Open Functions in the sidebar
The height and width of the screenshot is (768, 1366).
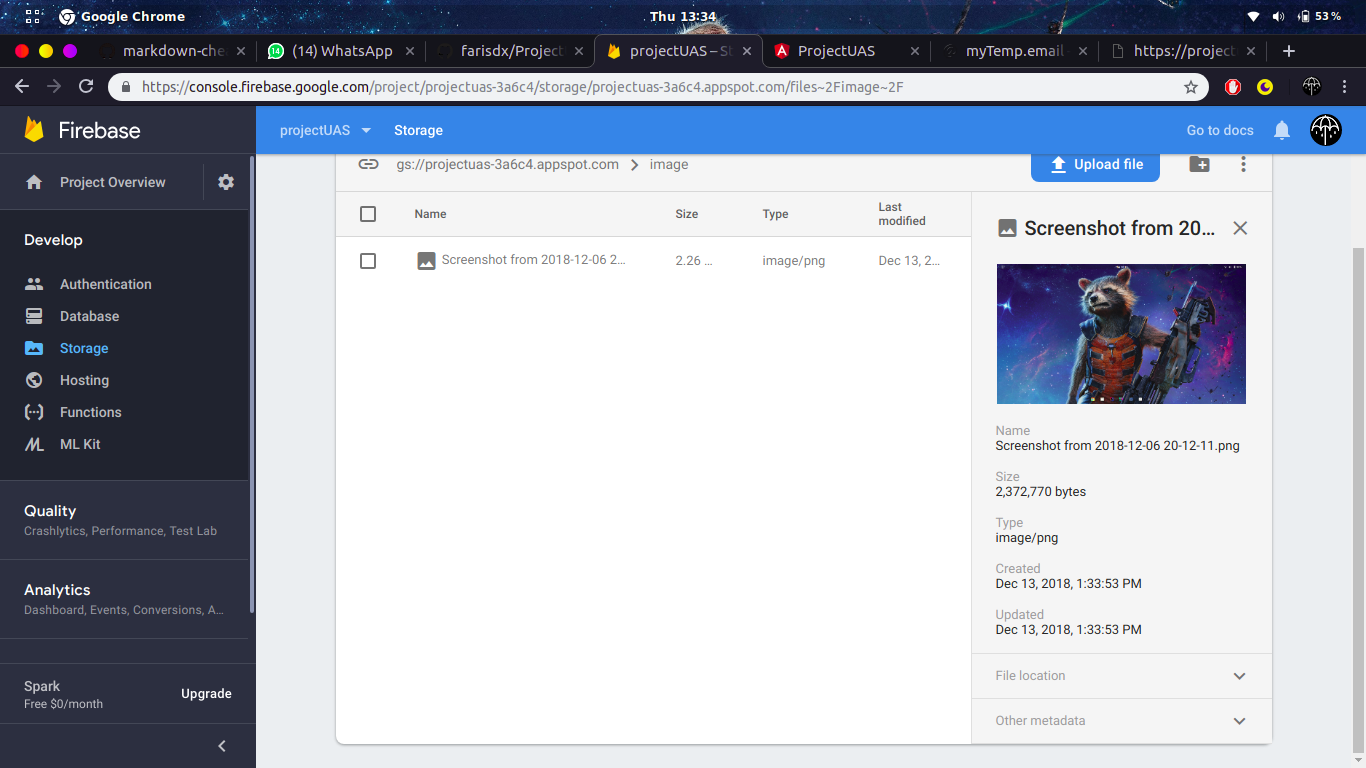(90, 412)
